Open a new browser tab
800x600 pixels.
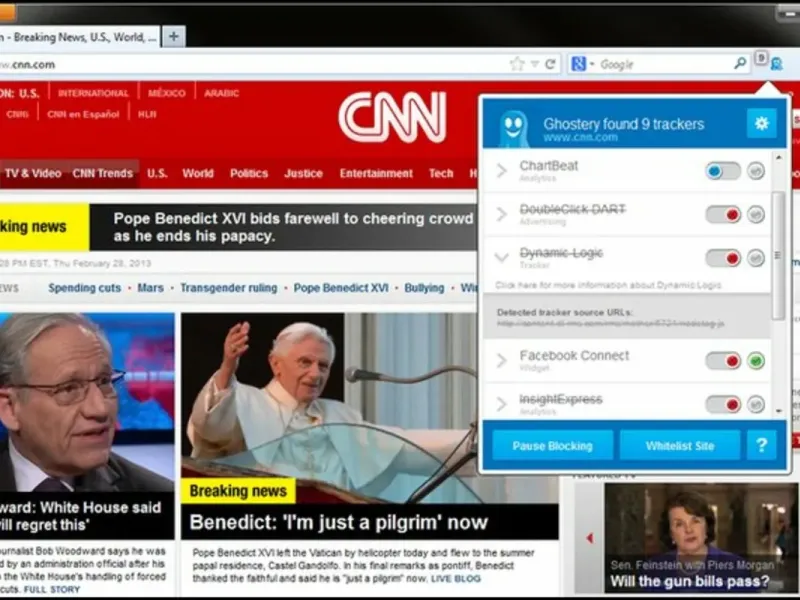[173, 37]
